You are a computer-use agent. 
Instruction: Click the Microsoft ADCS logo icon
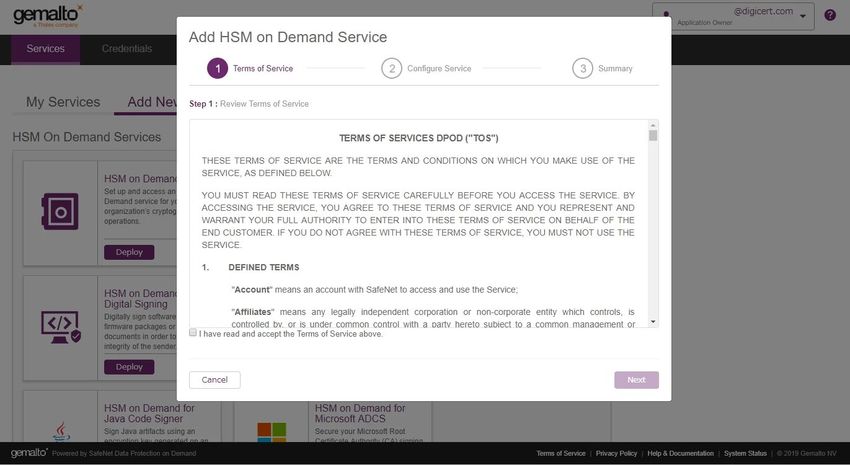coord(272,432)
